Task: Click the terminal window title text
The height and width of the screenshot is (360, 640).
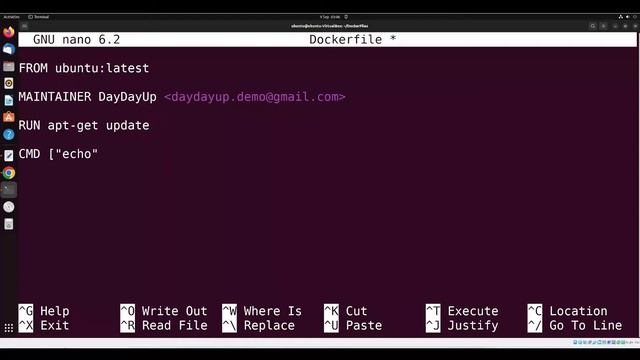Action: click(329, 26)
